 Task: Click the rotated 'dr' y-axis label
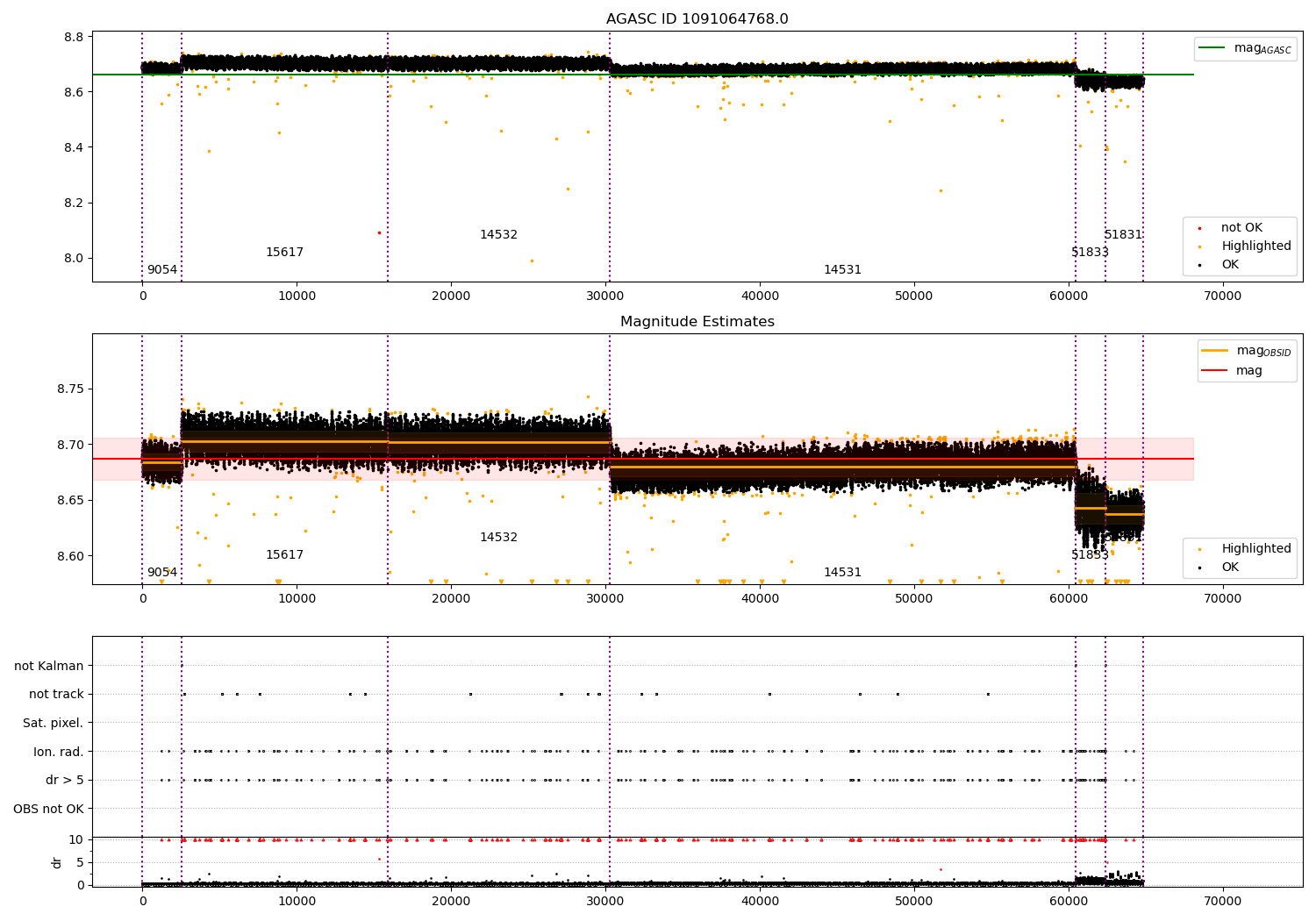point(57,862)
